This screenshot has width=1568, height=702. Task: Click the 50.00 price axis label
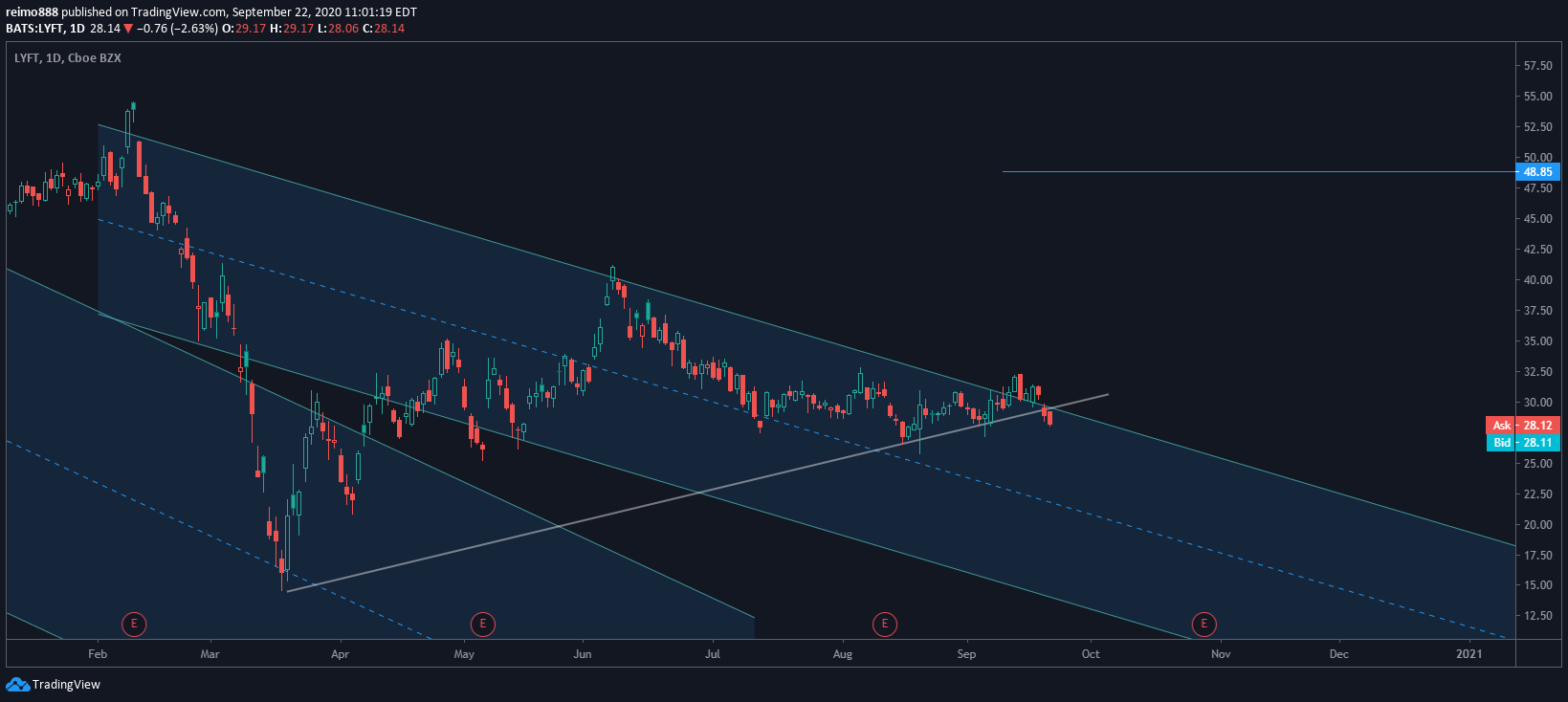point(1538,158)
